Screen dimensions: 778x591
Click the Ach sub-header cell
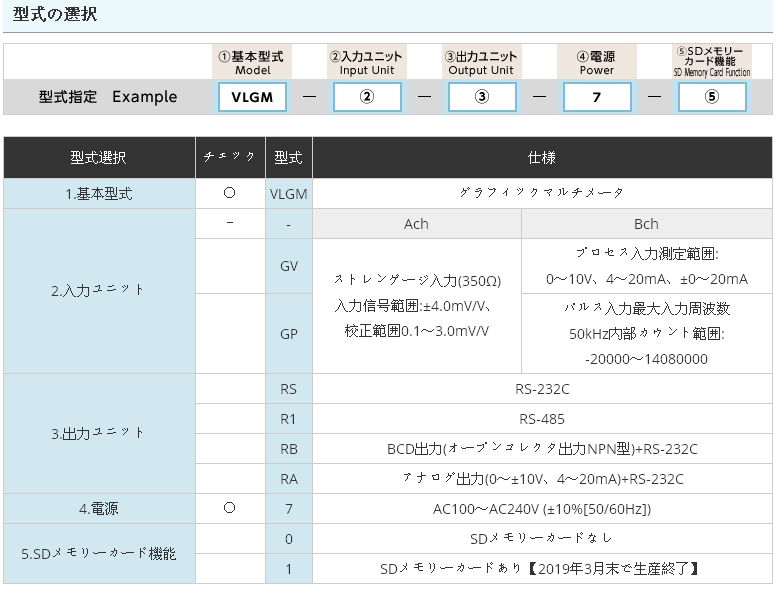(416, 224)
